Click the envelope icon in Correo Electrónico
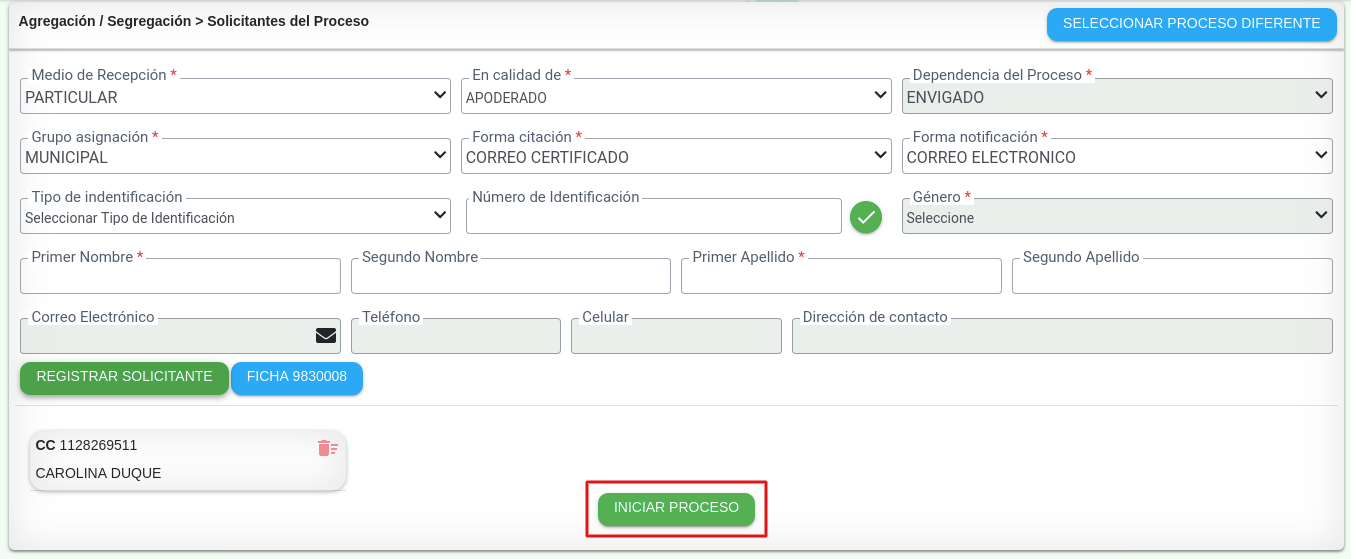 (x=326, y=336)
